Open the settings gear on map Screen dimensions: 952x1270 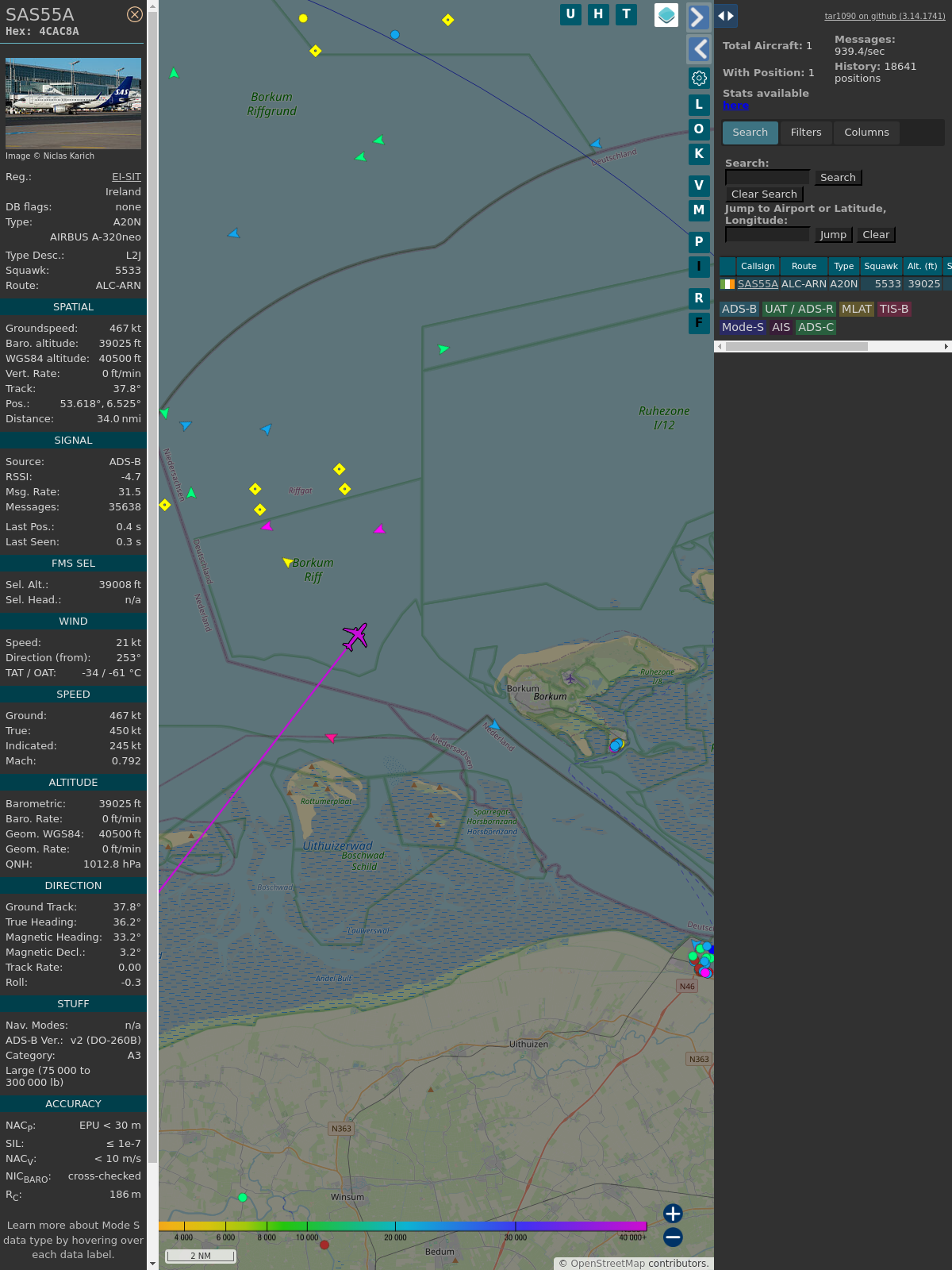pyautogui.click(x=699, y=78)
